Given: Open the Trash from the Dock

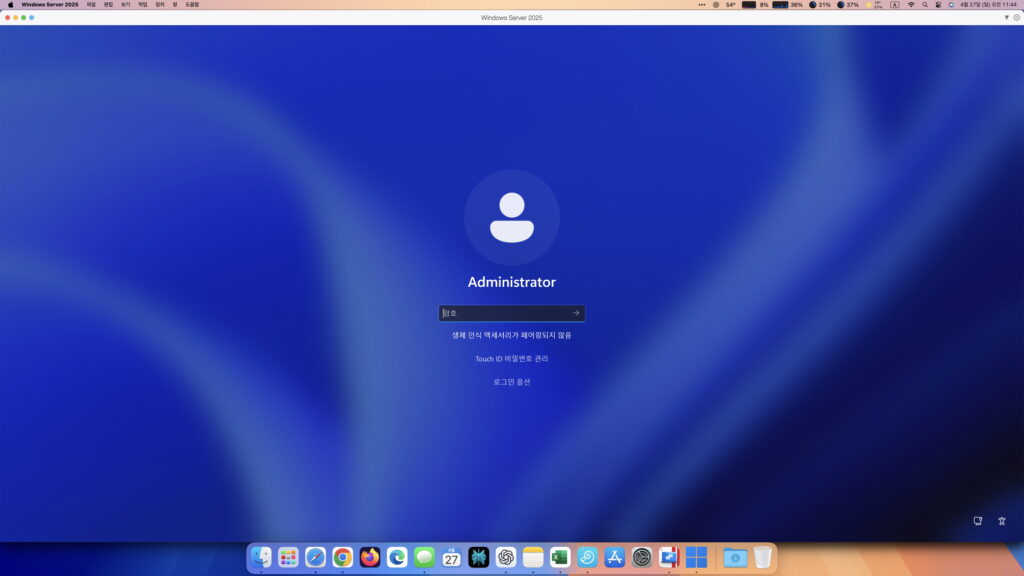Looking at the screenshot, I should click(x=762, y=557).
